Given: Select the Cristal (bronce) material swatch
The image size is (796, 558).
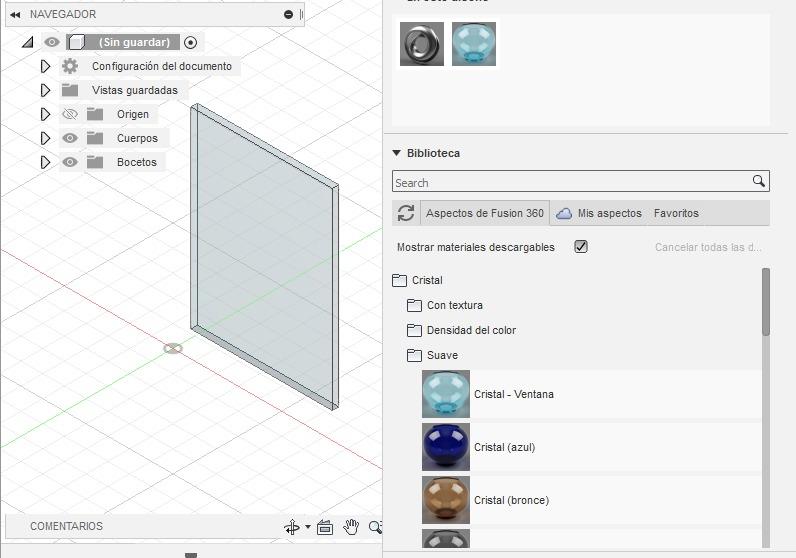Looking at the screenshot, I should pyautogui.click(x=446, y=500).
